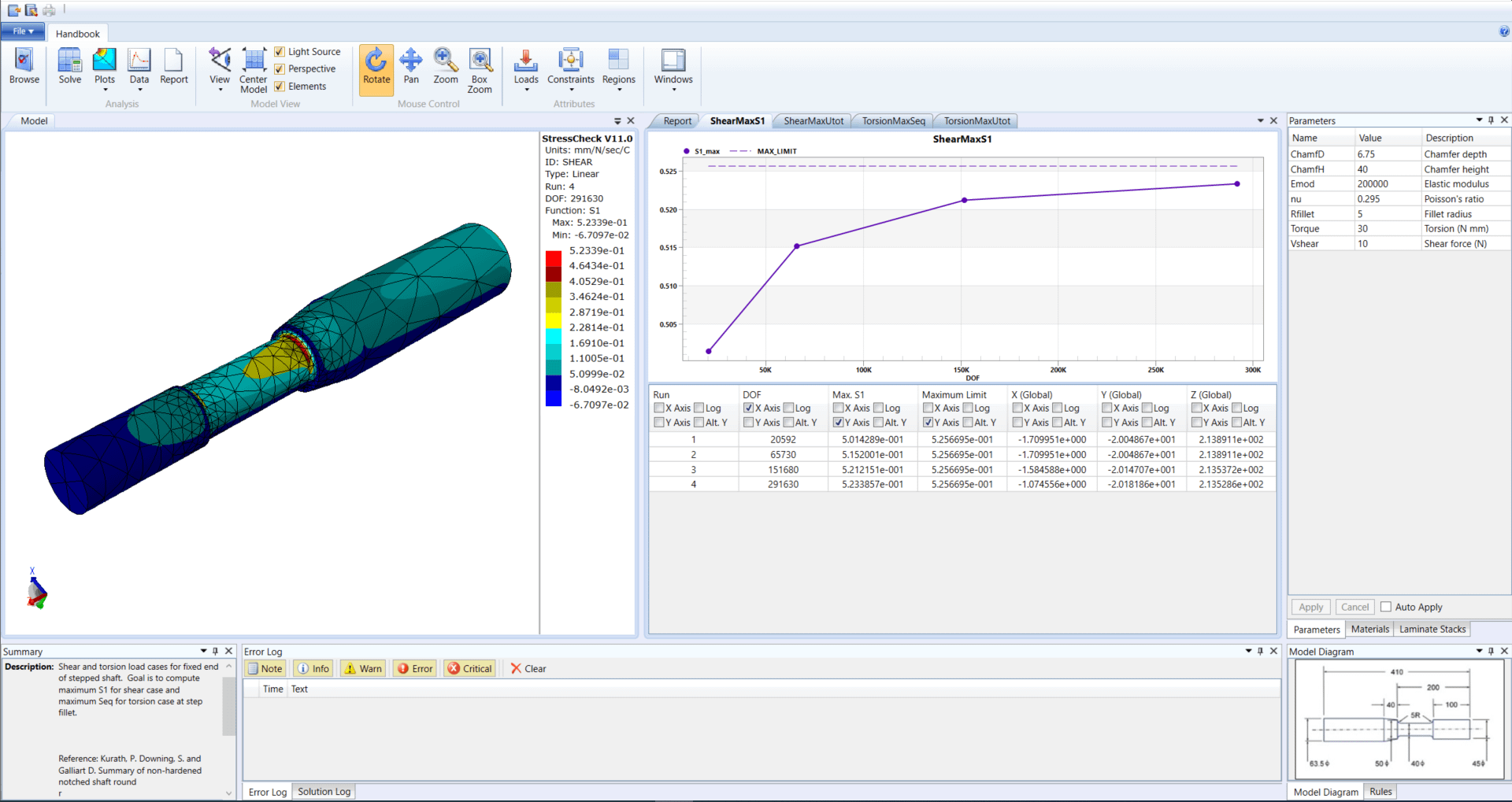Screen dimensions: 1512x802
Task: Pin the Model Diagram panel
Action: click(1491, 651)
